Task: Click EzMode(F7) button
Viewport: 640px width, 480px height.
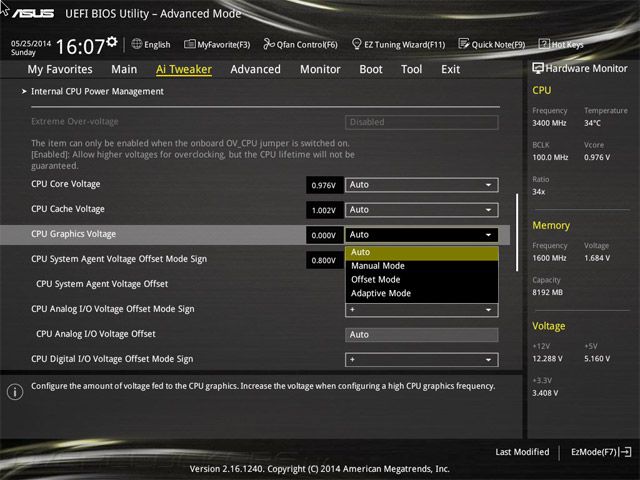Action: pyautogui.click(x=601, y=452)
